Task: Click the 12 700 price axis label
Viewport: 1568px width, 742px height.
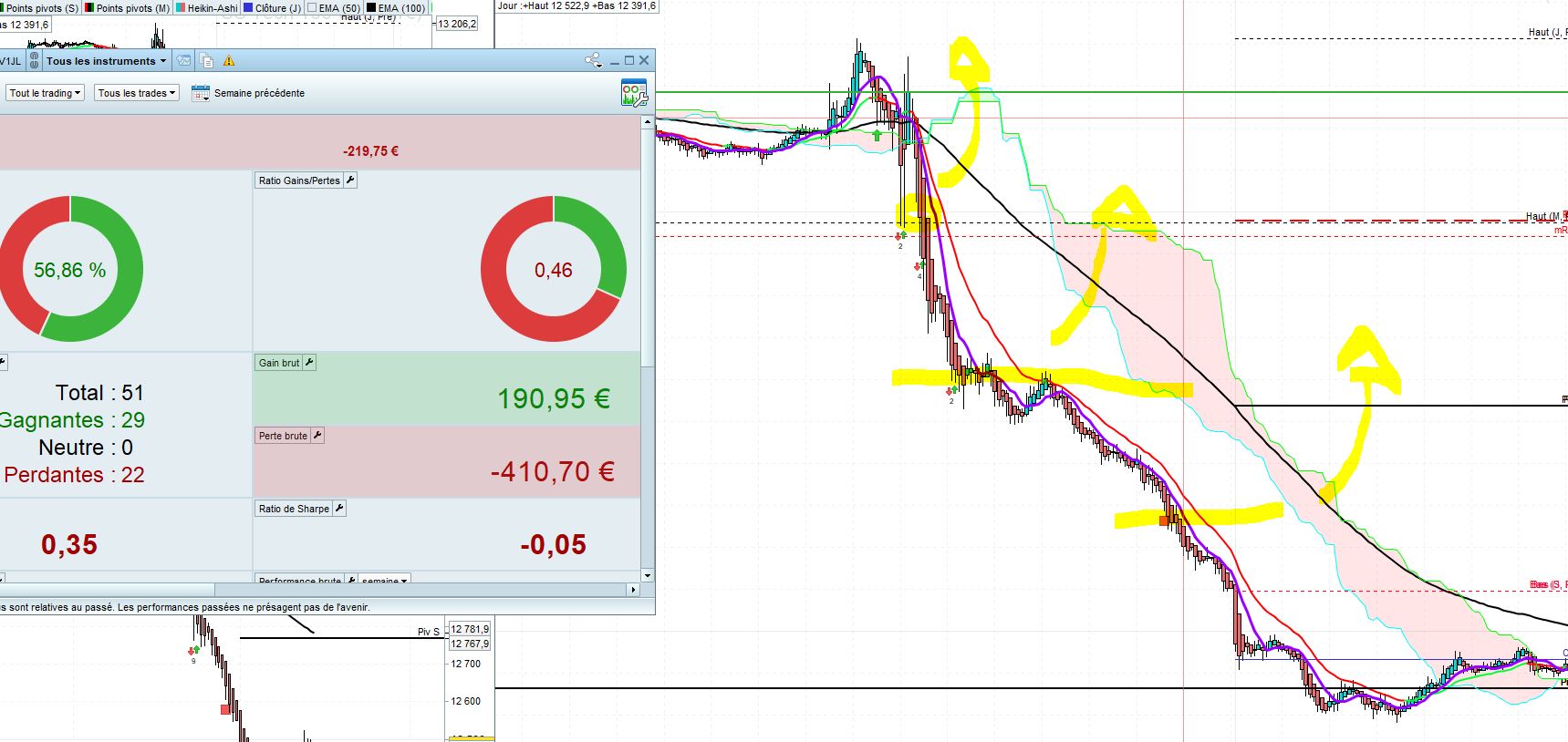Action: tap(465, 664)
